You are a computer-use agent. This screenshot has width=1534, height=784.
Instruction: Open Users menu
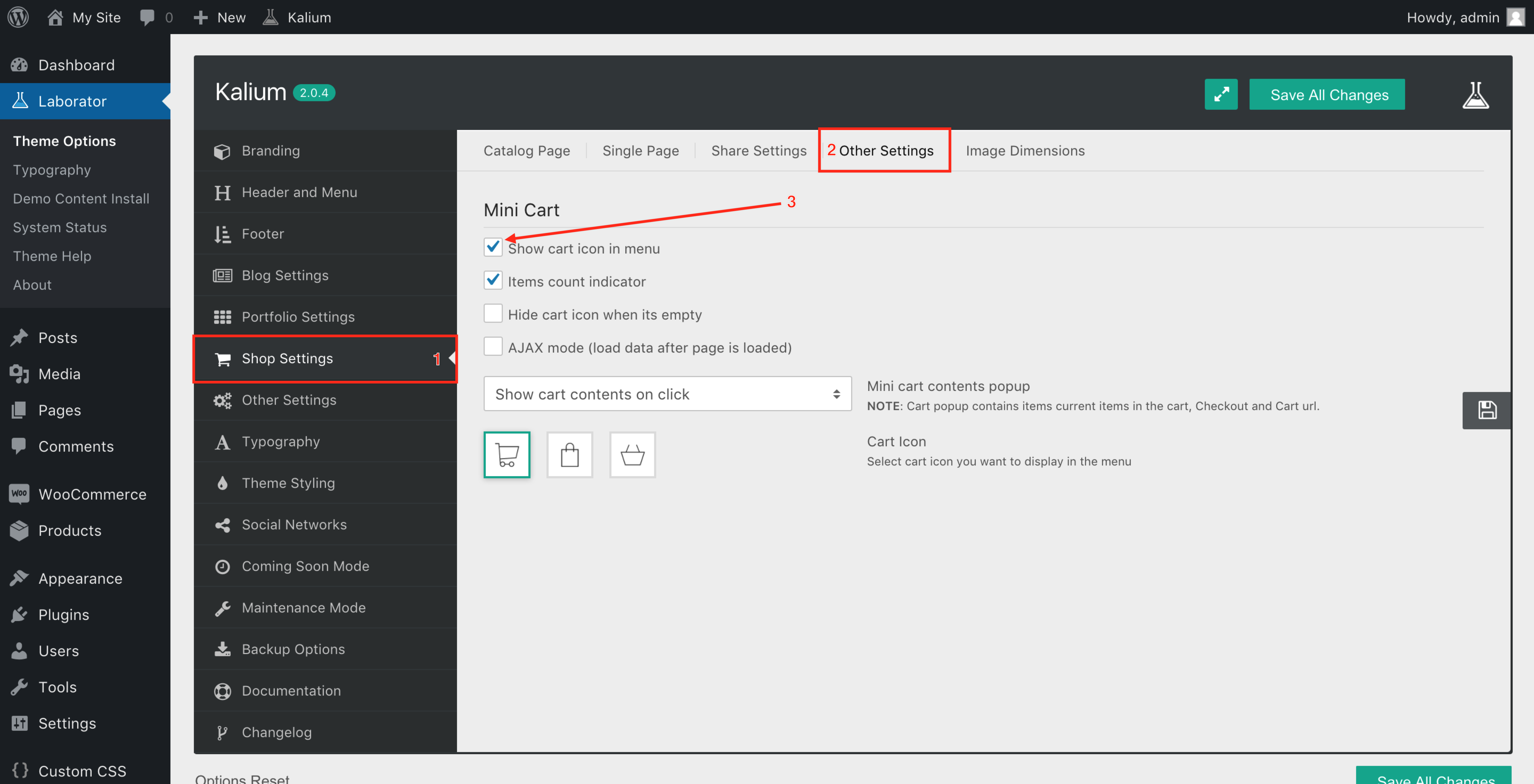coord(85,651)
